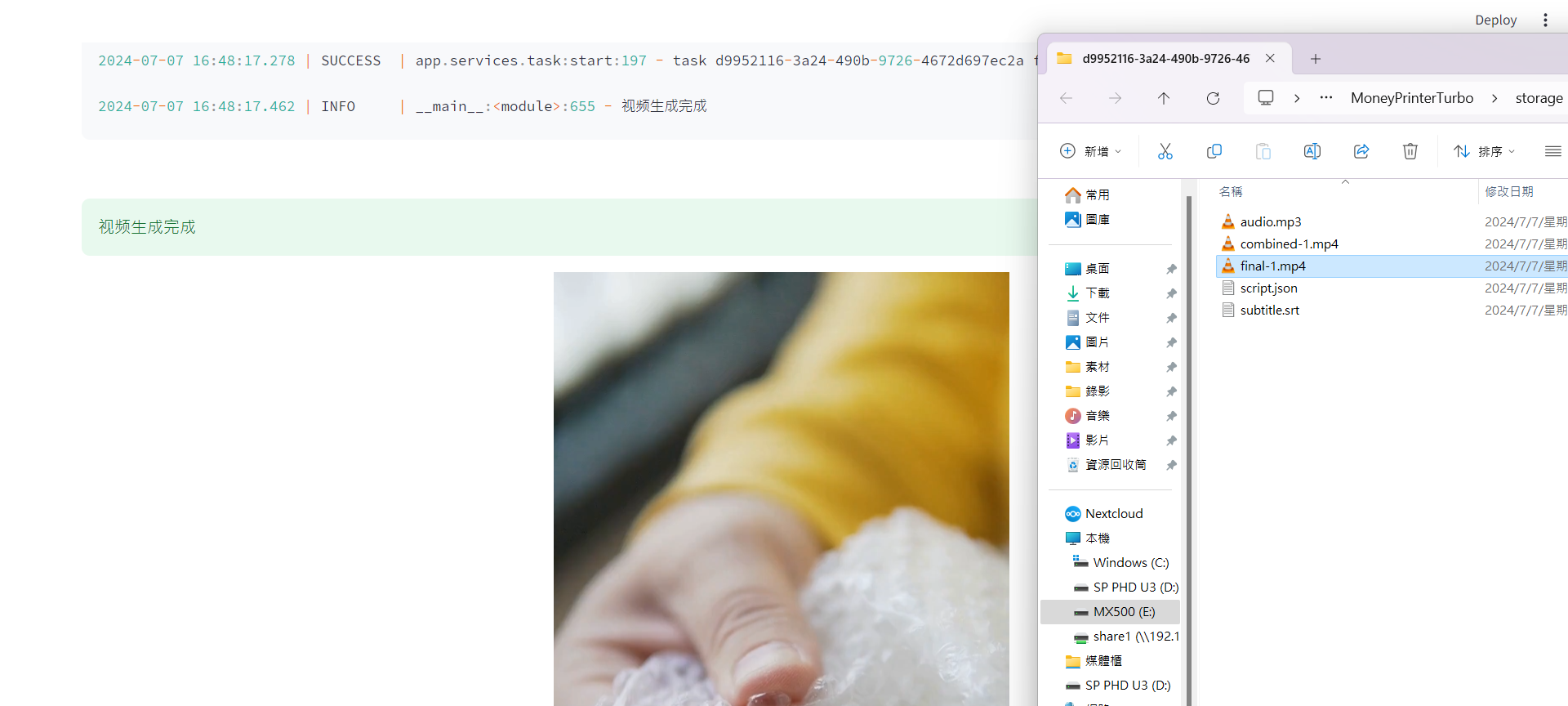Go forward in File Explorer
1568x706 pixels.
(1115, 98)
